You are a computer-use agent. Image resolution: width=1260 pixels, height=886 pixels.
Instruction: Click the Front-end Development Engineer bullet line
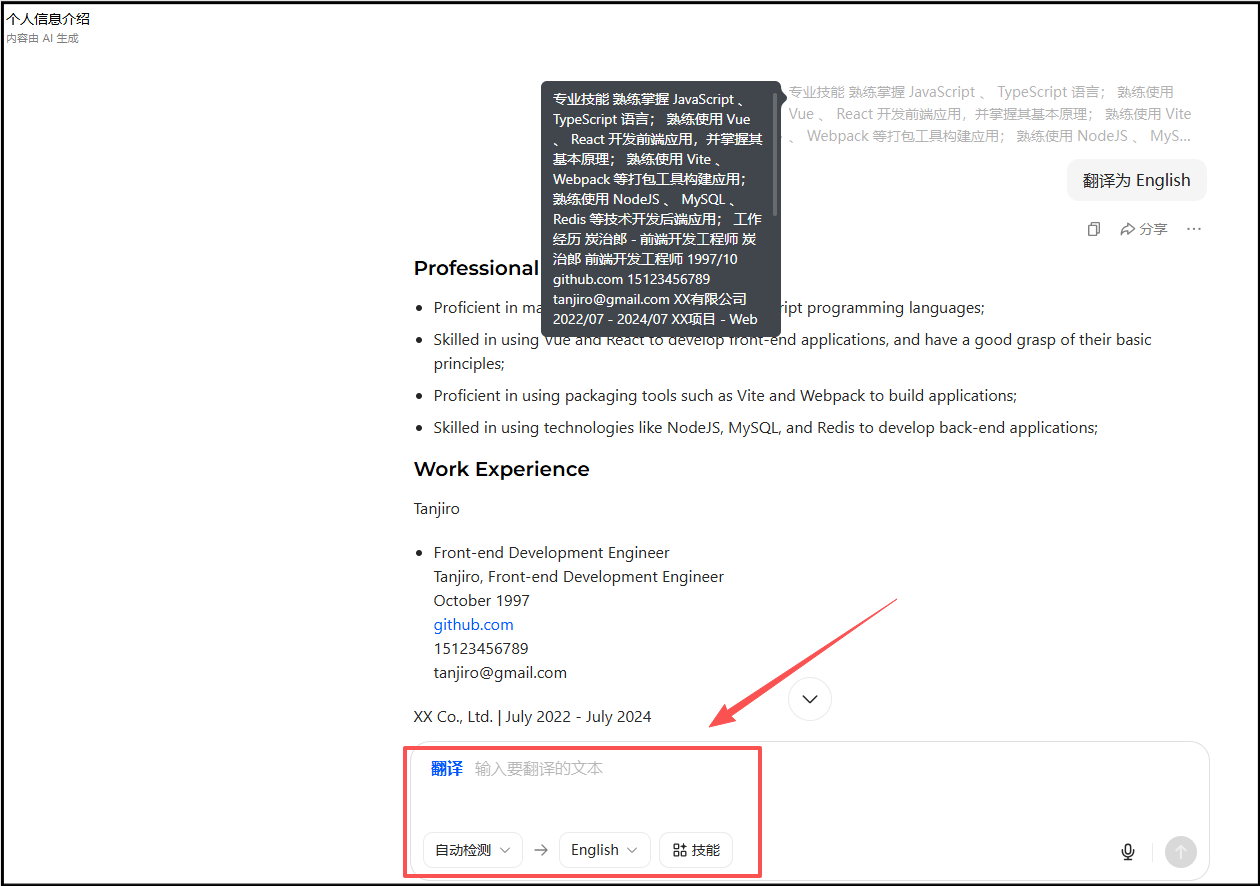551,552
